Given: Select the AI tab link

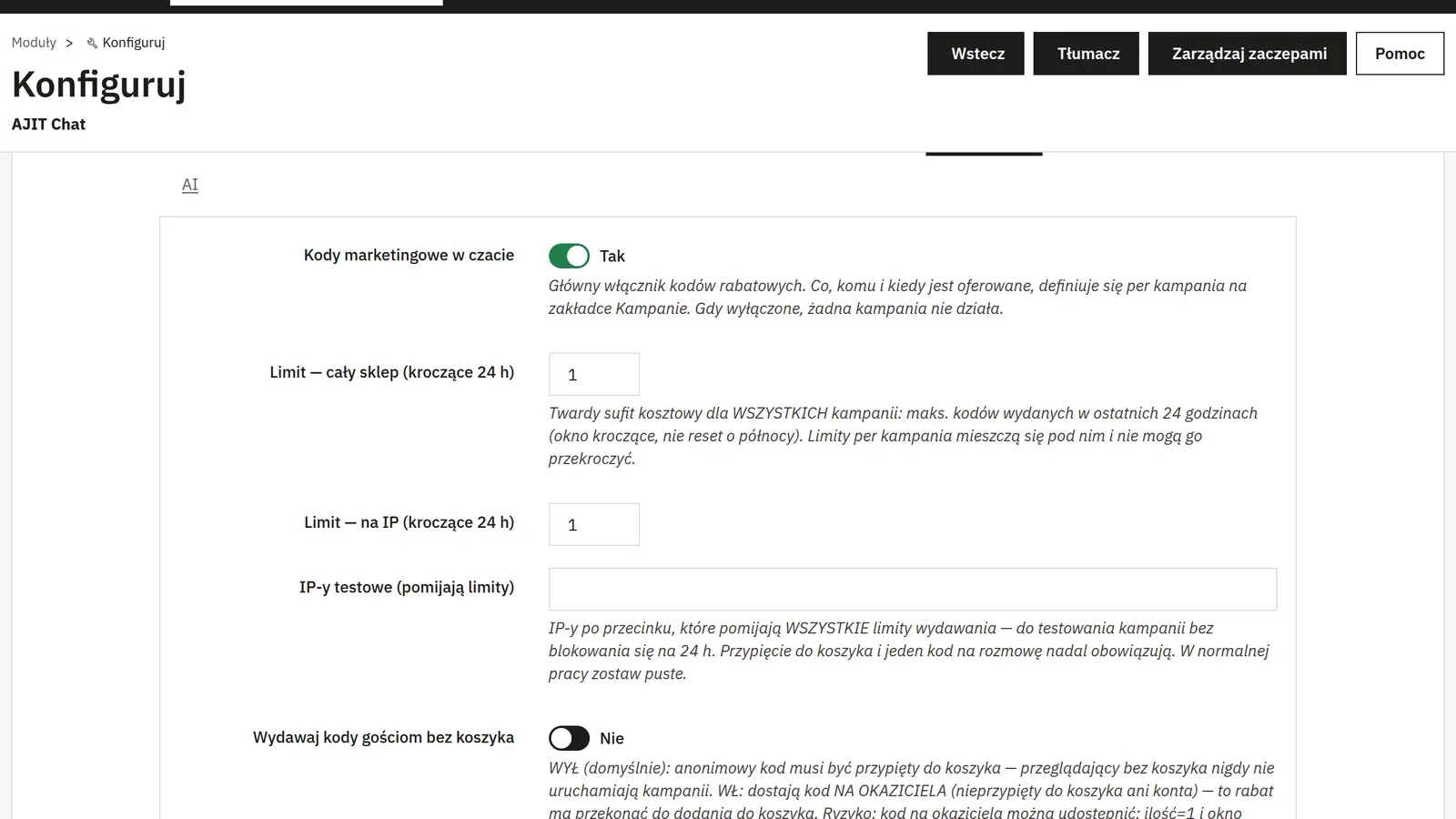Looking at the screenshot, I should pyautogui.click(x=190, y=185).
